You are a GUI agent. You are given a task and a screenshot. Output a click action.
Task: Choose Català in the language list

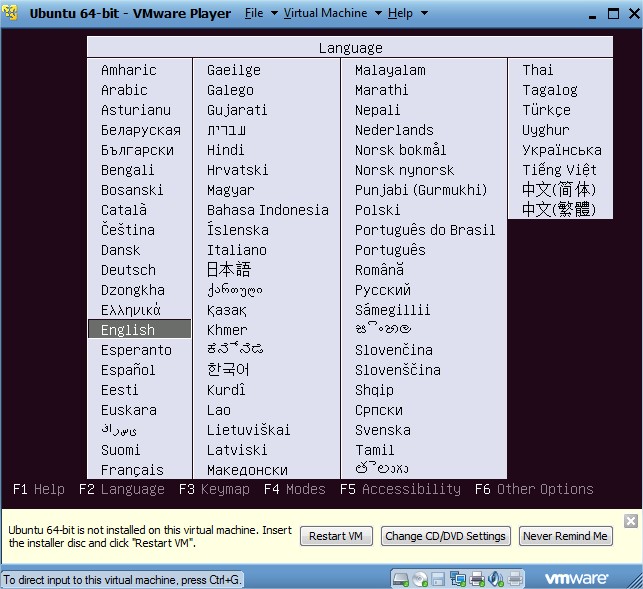(x=123, y=209)
